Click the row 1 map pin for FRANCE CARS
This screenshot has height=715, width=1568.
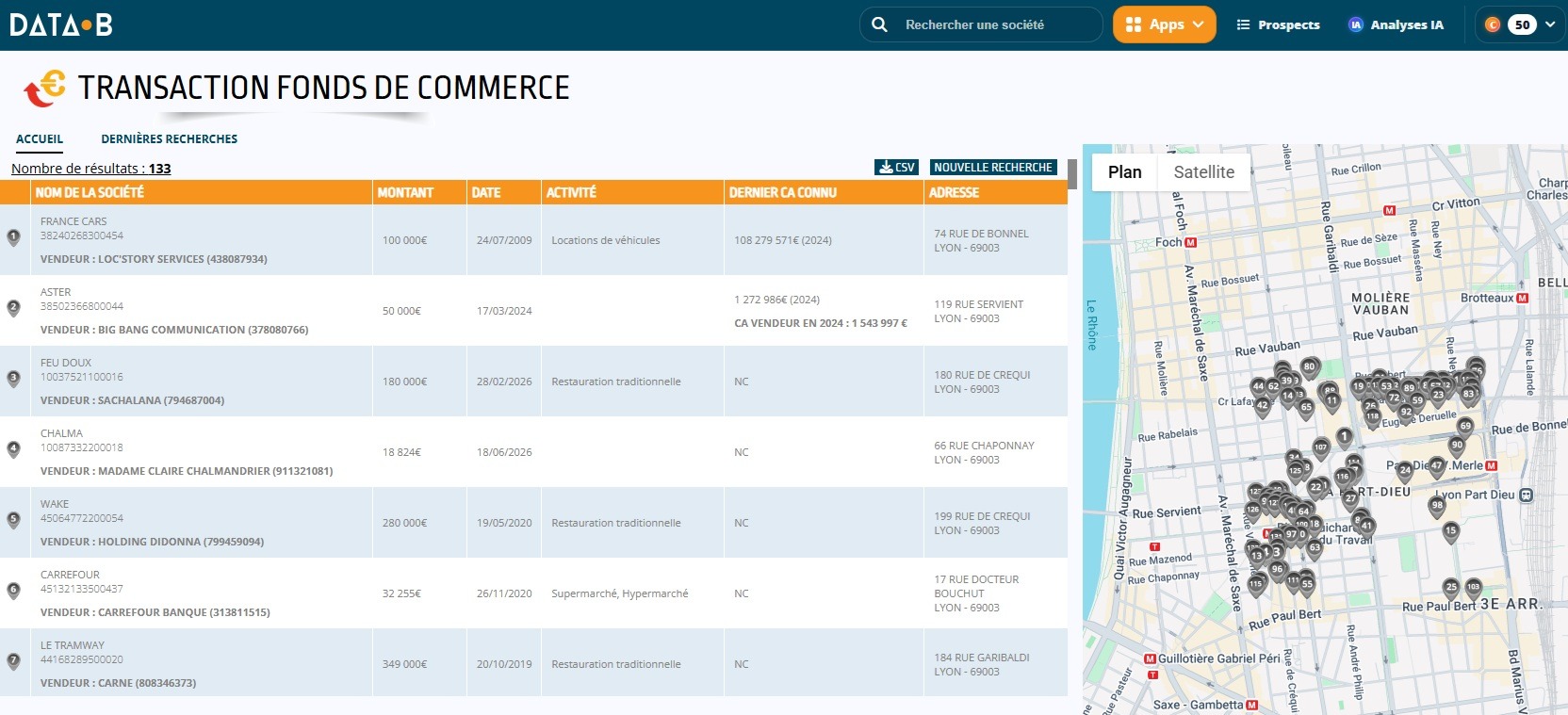[x=13, y=238]
